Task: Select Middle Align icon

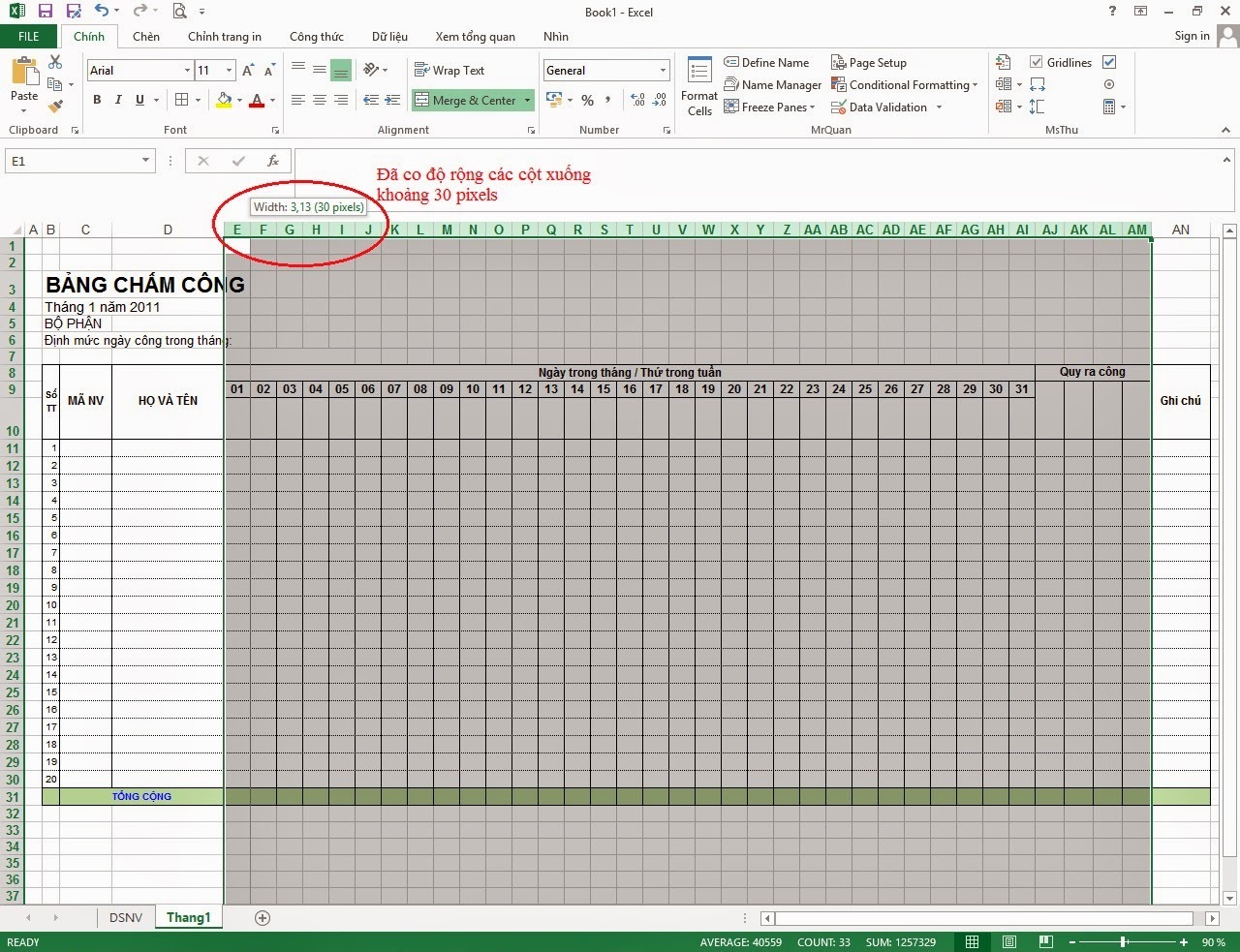Action: click(x=320, y=70)
